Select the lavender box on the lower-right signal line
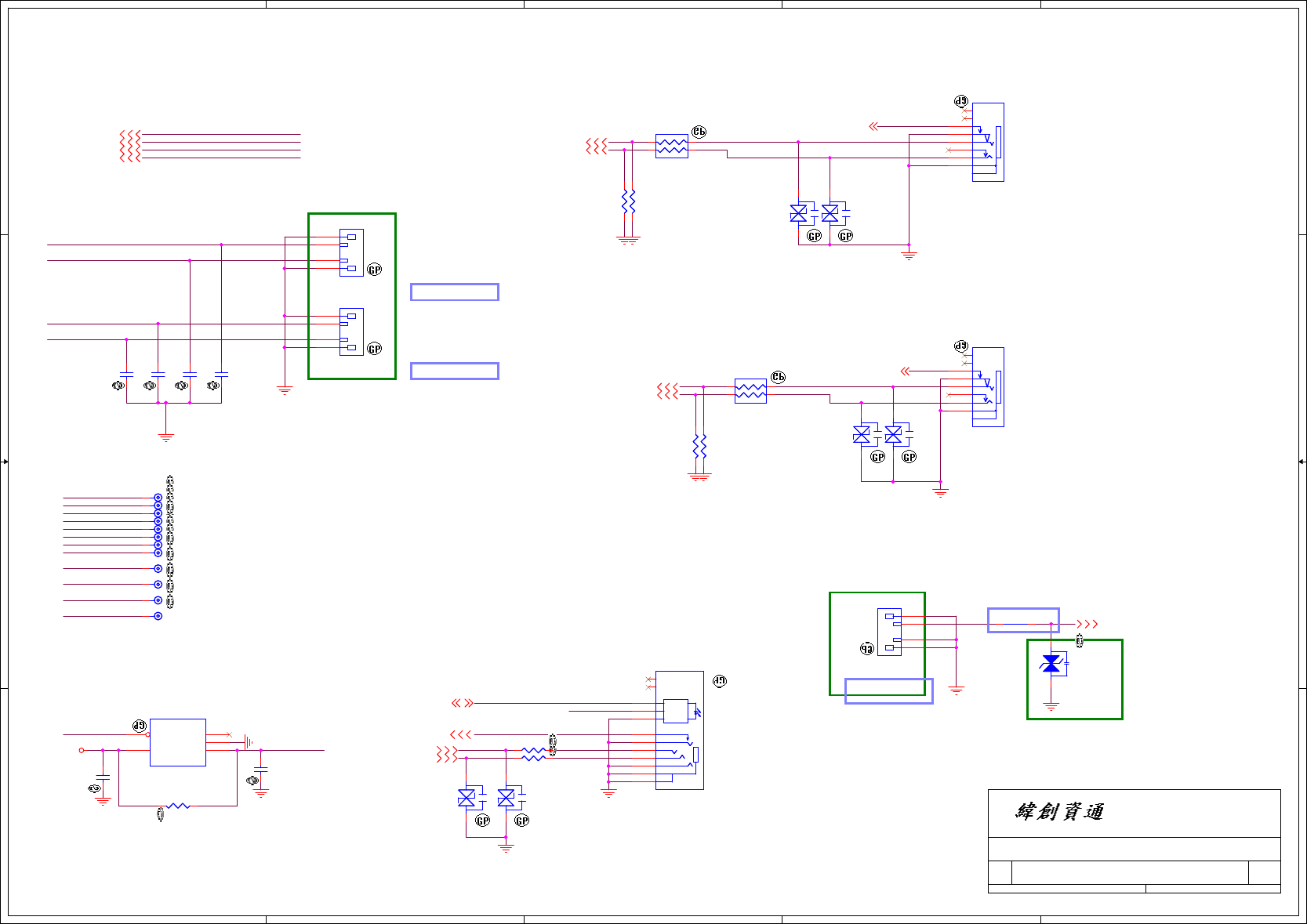Image resolution: width=1307 pixels, height=924 pixels. click(1023, 620)
